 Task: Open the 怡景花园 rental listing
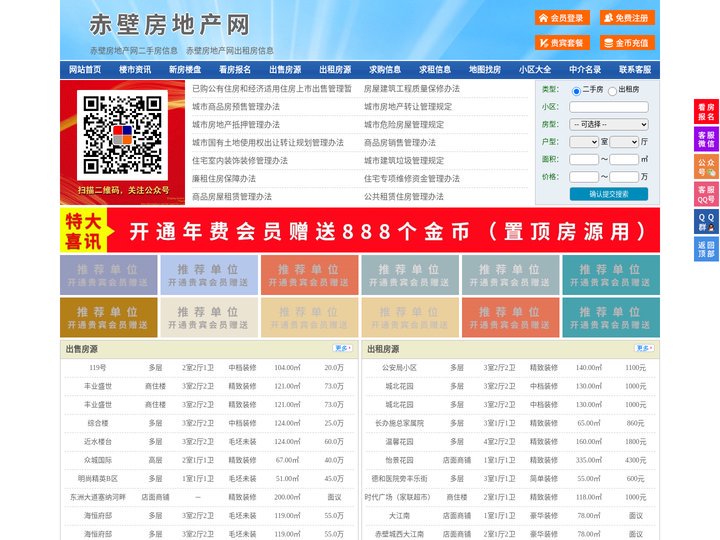399,460
